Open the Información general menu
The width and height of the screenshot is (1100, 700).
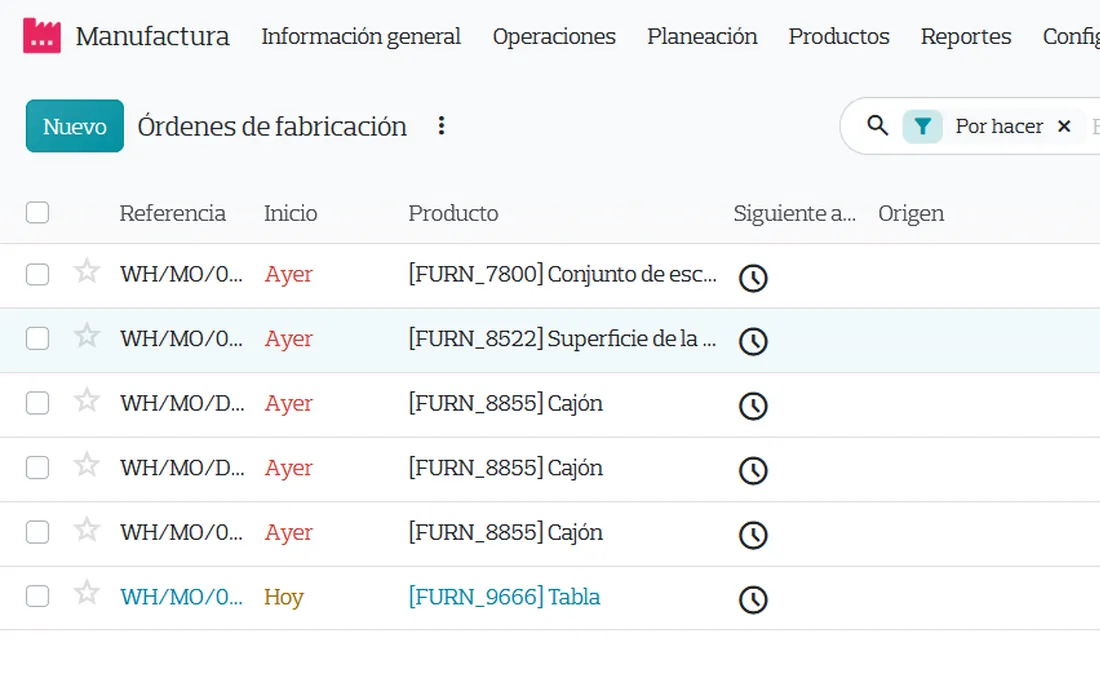(361, 36)
